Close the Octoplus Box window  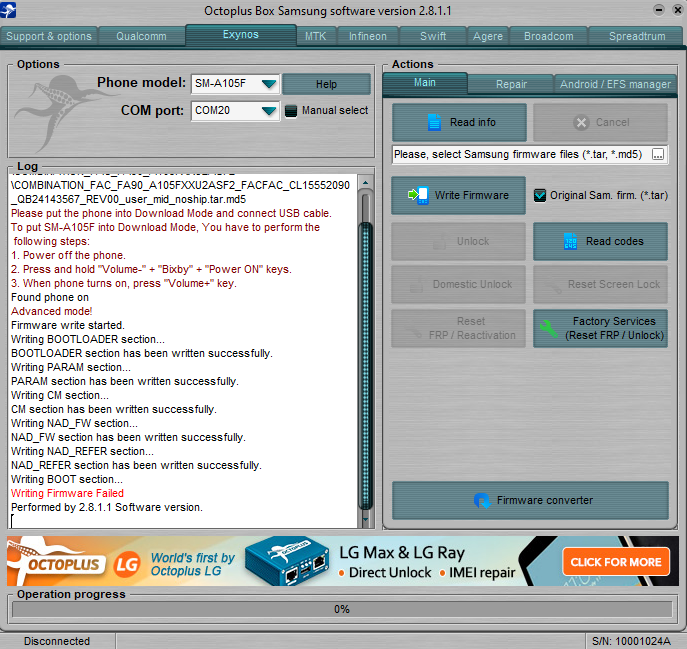(677, 10)
